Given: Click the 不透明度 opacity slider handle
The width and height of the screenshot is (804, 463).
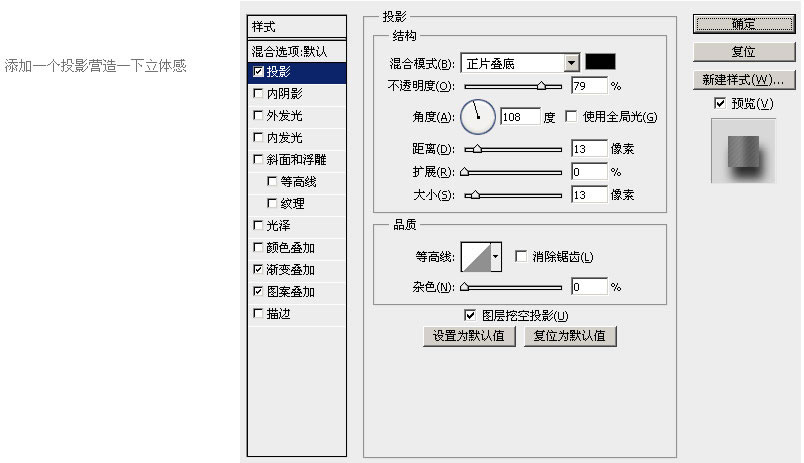Looking at the screenshot, I should coord(541,86).
